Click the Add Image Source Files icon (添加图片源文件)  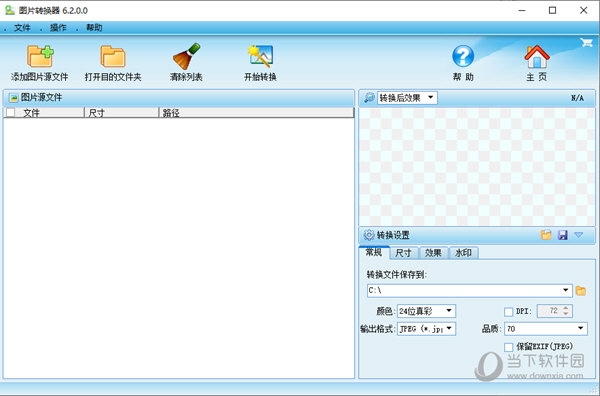coord(40,57)
